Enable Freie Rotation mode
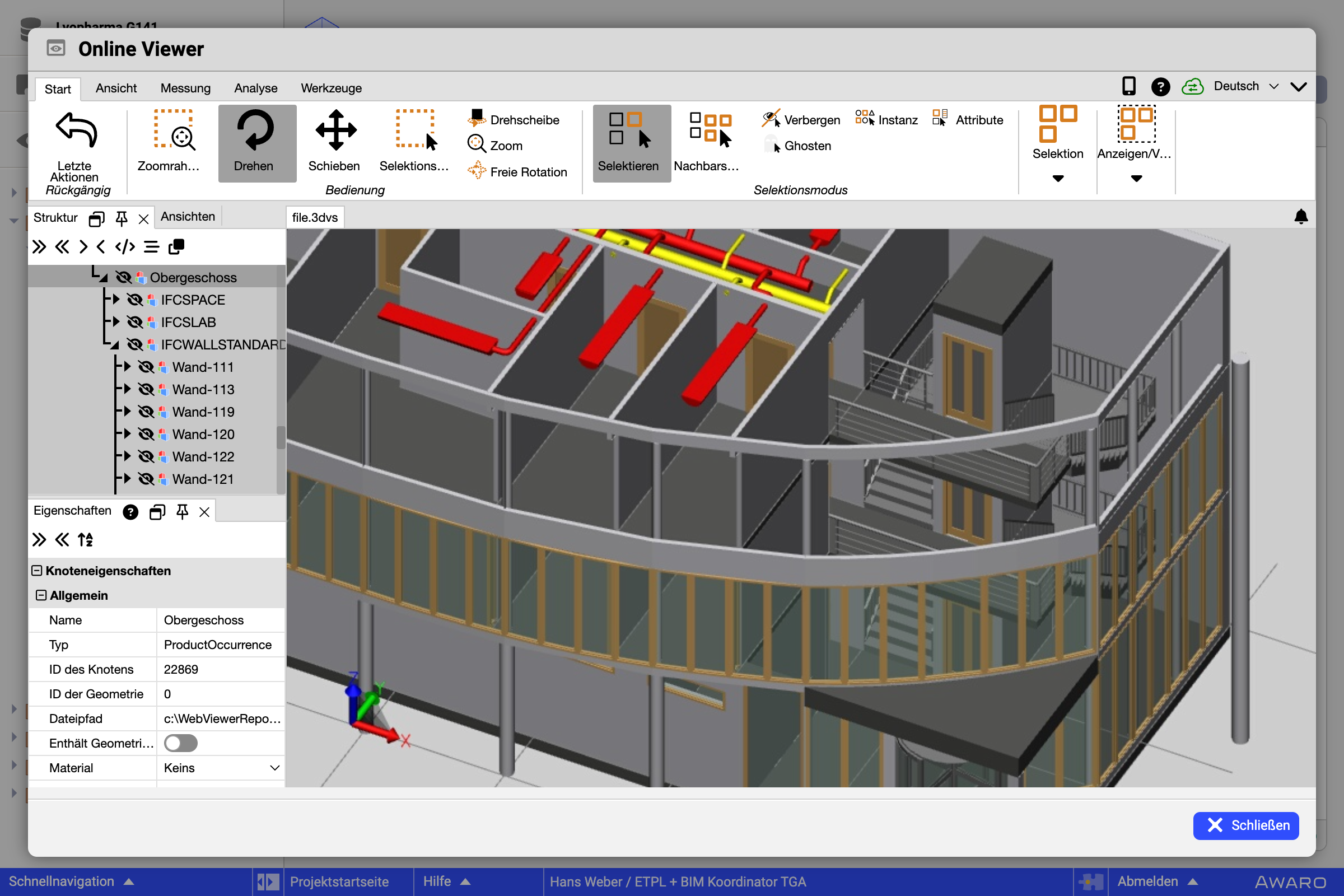Screen dimensions: 1344x896 [517, 172]
